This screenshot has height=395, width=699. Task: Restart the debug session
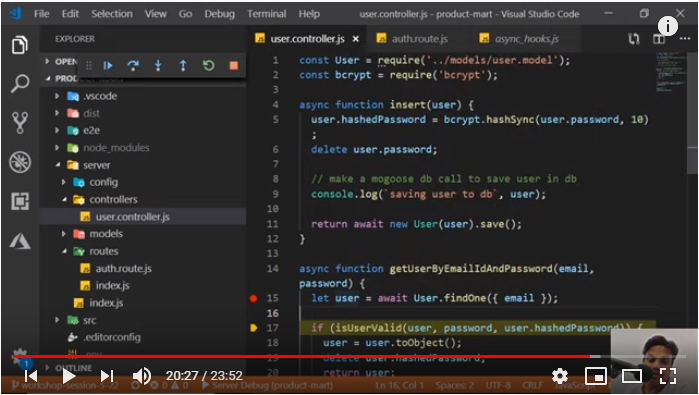coord(208,66)
